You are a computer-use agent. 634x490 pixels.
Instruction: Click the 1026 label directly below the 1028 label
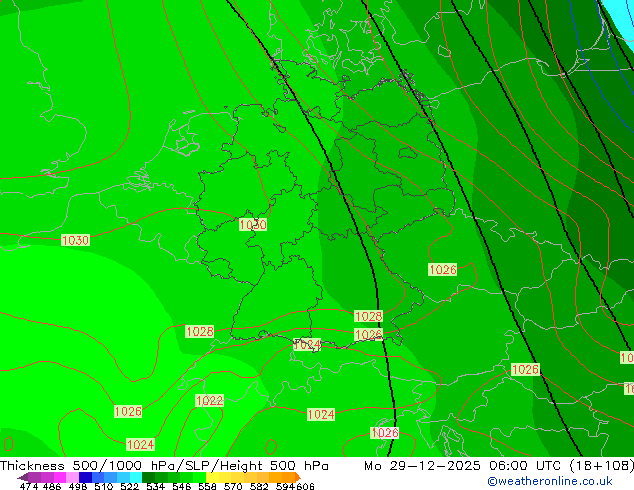click(368, 335)
